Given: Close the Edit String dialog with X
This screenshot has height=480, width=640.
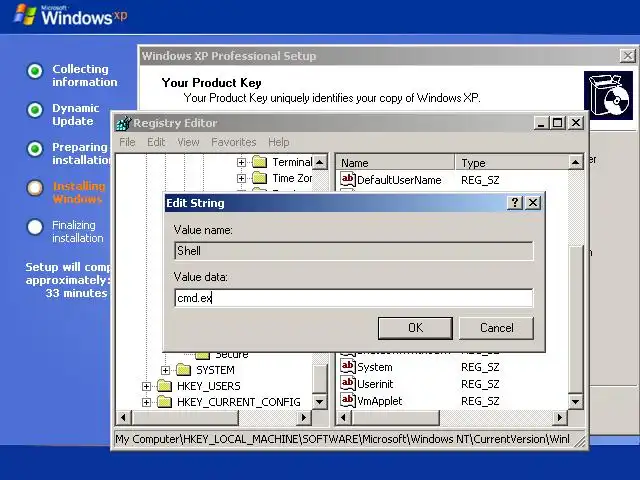Looking at the screenshot, I should pos(533,202).
